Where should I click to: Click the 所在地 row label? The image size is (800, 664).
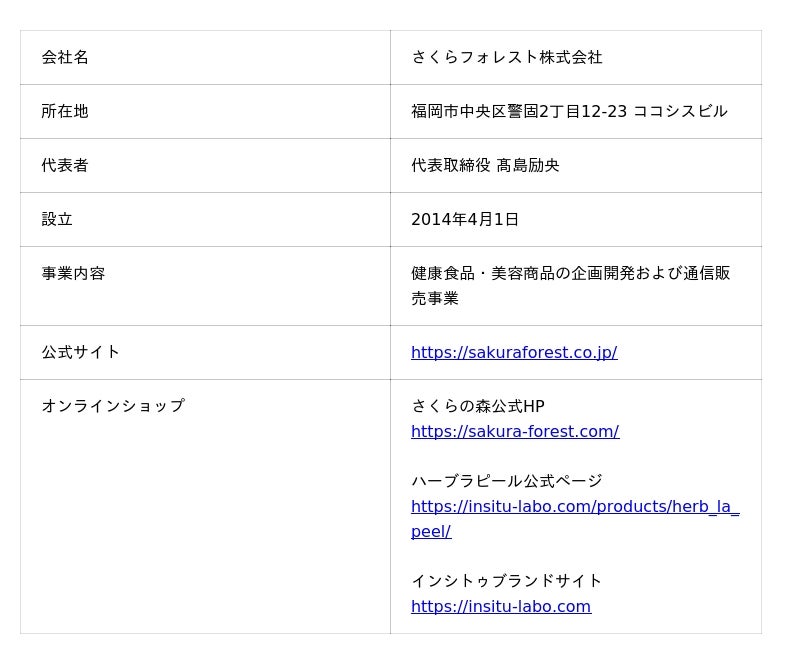(x=65, y=111)
